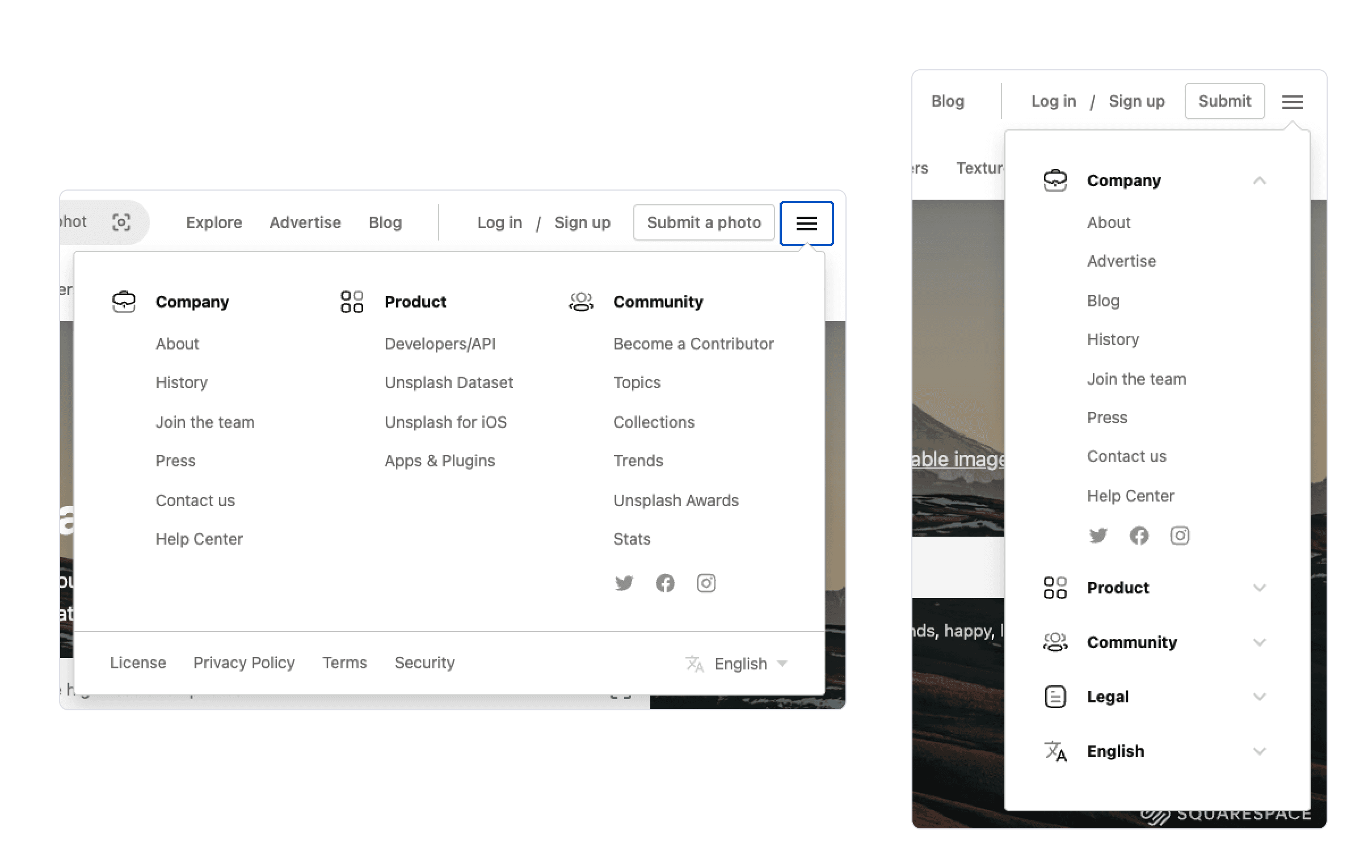The image size is (1372, 868).
Task: Click the Instagram icon under Help Center
Action: tap(1180, 536)
